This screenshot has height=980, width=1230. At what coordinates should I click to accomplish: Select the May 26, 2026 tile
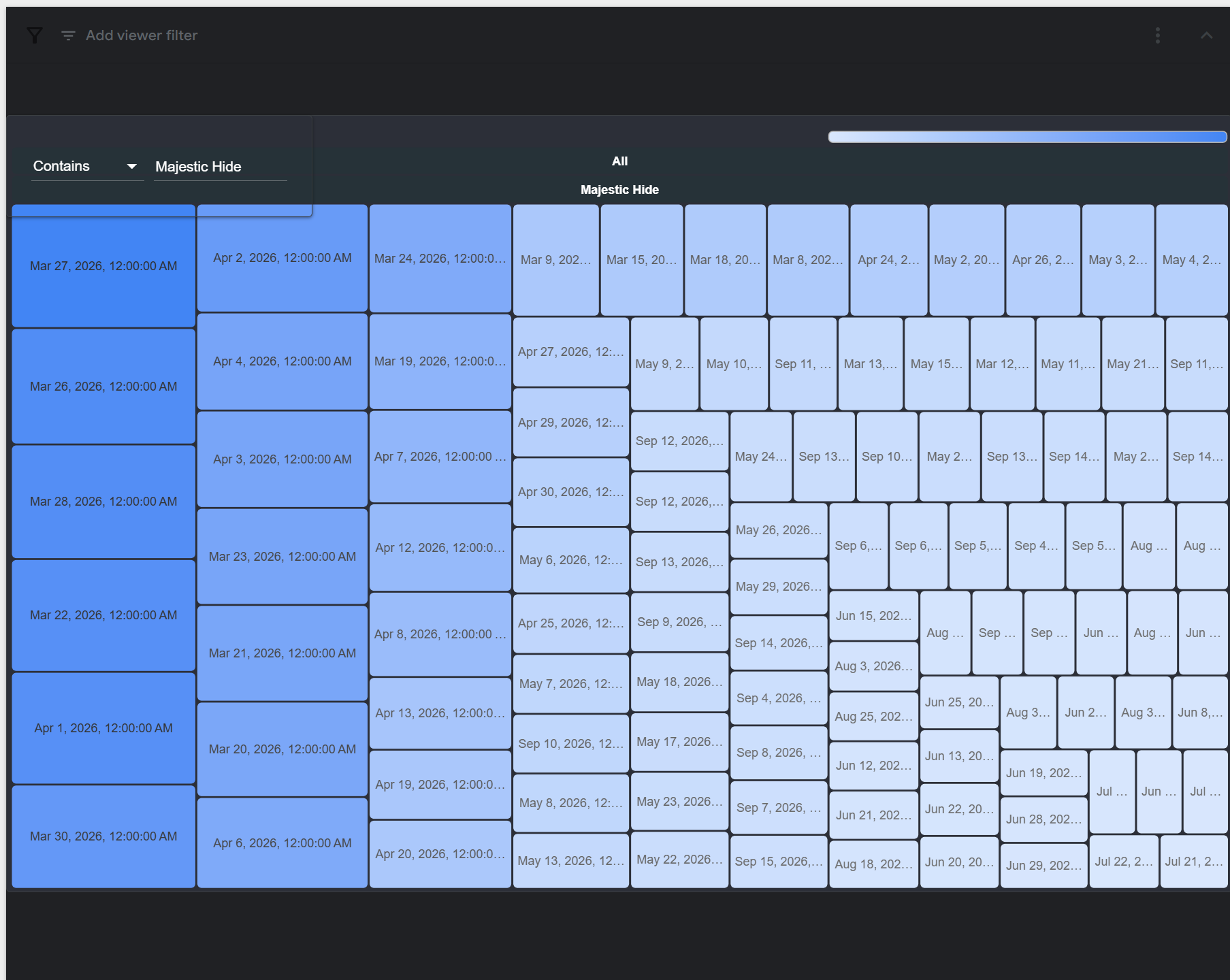point(779,530)
